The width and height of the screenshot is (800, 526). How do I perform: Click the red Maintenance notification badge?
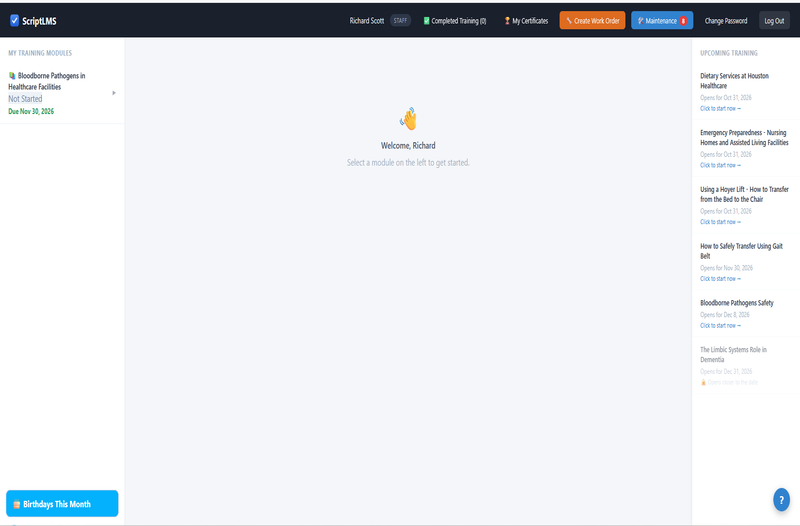click(683, 21)
